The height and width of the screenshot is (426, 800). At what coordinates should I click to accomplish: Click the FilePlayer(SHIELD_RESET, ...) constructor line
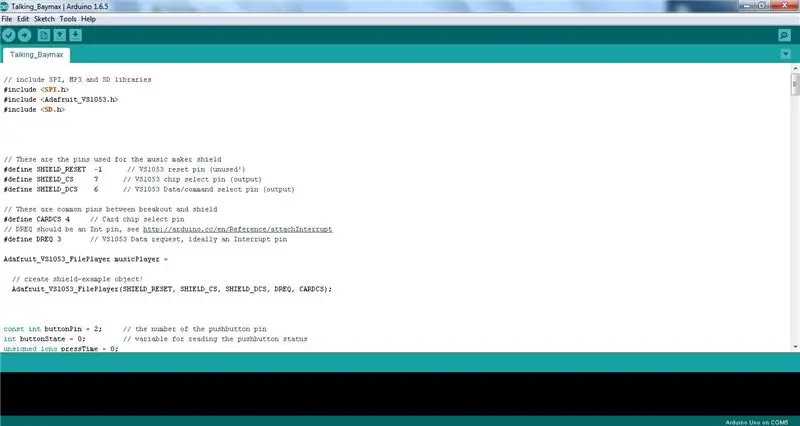[172, 289]
